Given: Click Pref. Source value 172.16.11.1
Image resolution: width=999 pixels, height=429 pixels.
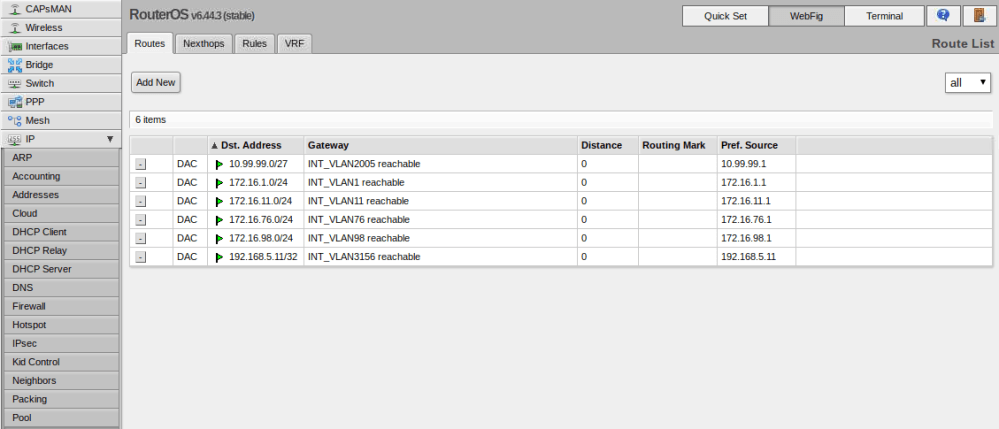Looking at the screenshot, I should click(746, 201).
